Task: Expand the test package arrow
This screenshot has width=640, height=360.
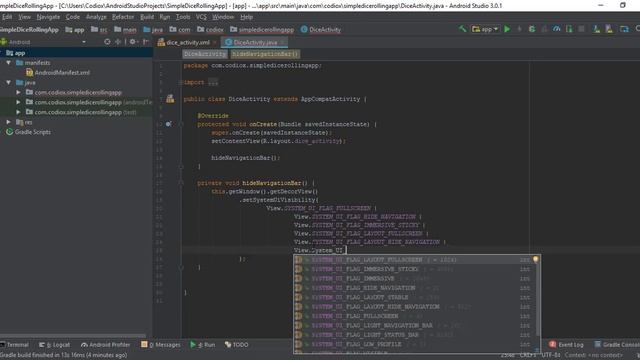Action: pyautogui.click(x=18, y=112)
